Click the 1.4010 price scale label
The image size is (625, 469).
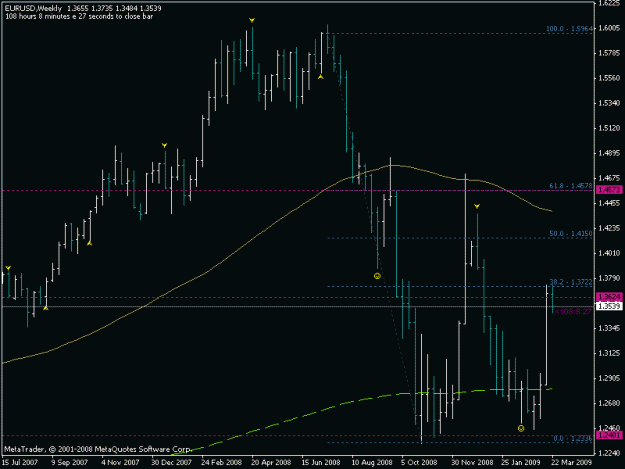[x=609, y=253]
